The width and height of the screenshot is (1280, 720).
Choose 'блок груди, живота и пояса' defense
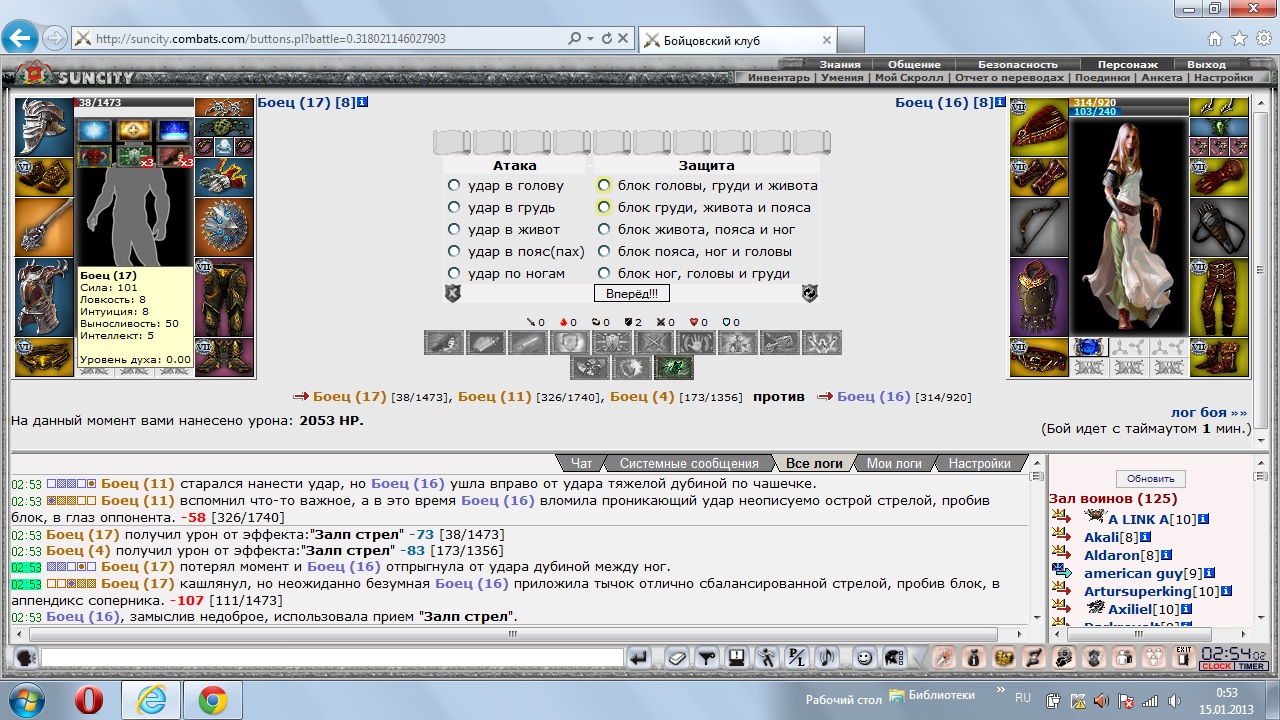[604, 207]
